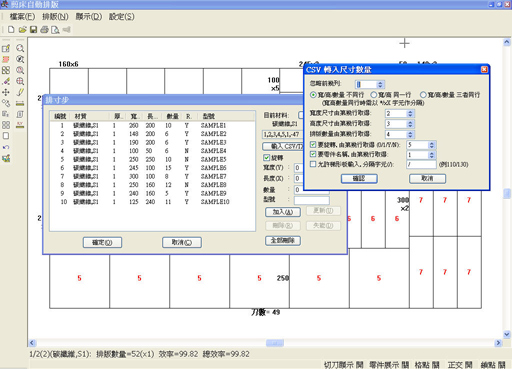Viewport: 512px width, 369px height.
Task: Click the New file icon in toolbar
Action: 11,30
